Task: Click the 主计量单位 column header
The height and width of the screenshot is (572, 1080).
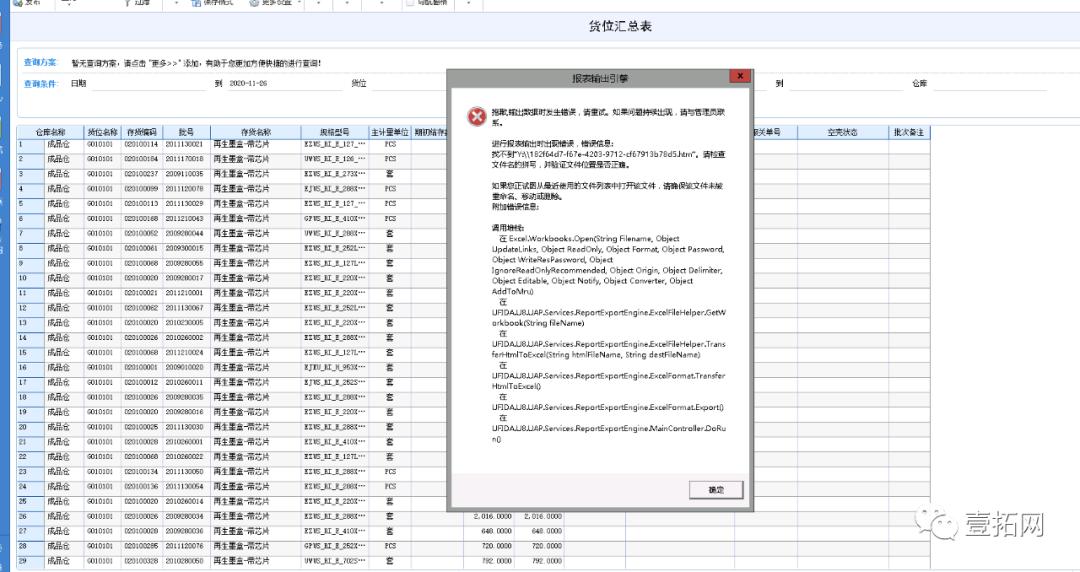Action: pos(390,132)
